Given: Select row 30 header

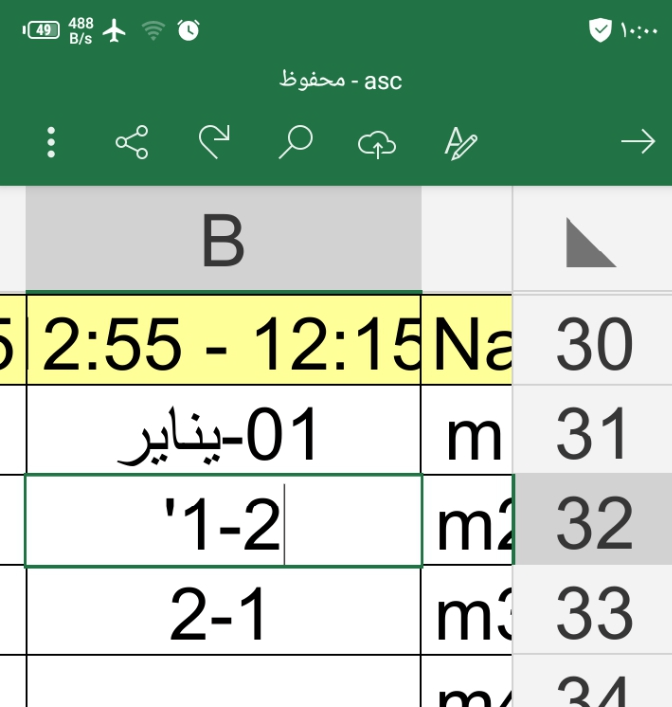Looking at the screenshot, I should (594, 343).
